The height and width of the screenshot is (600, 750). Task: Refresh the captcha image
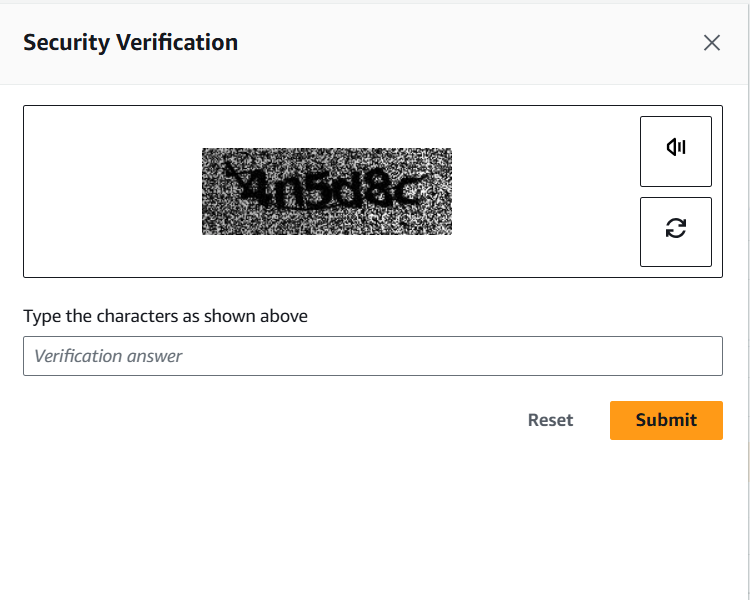click(676, 231)
